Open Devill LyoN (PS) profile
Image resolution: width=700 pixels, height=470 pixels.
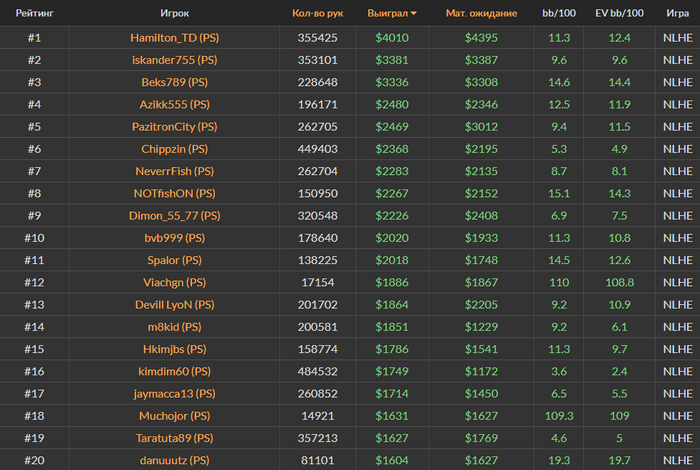[175, 305]
